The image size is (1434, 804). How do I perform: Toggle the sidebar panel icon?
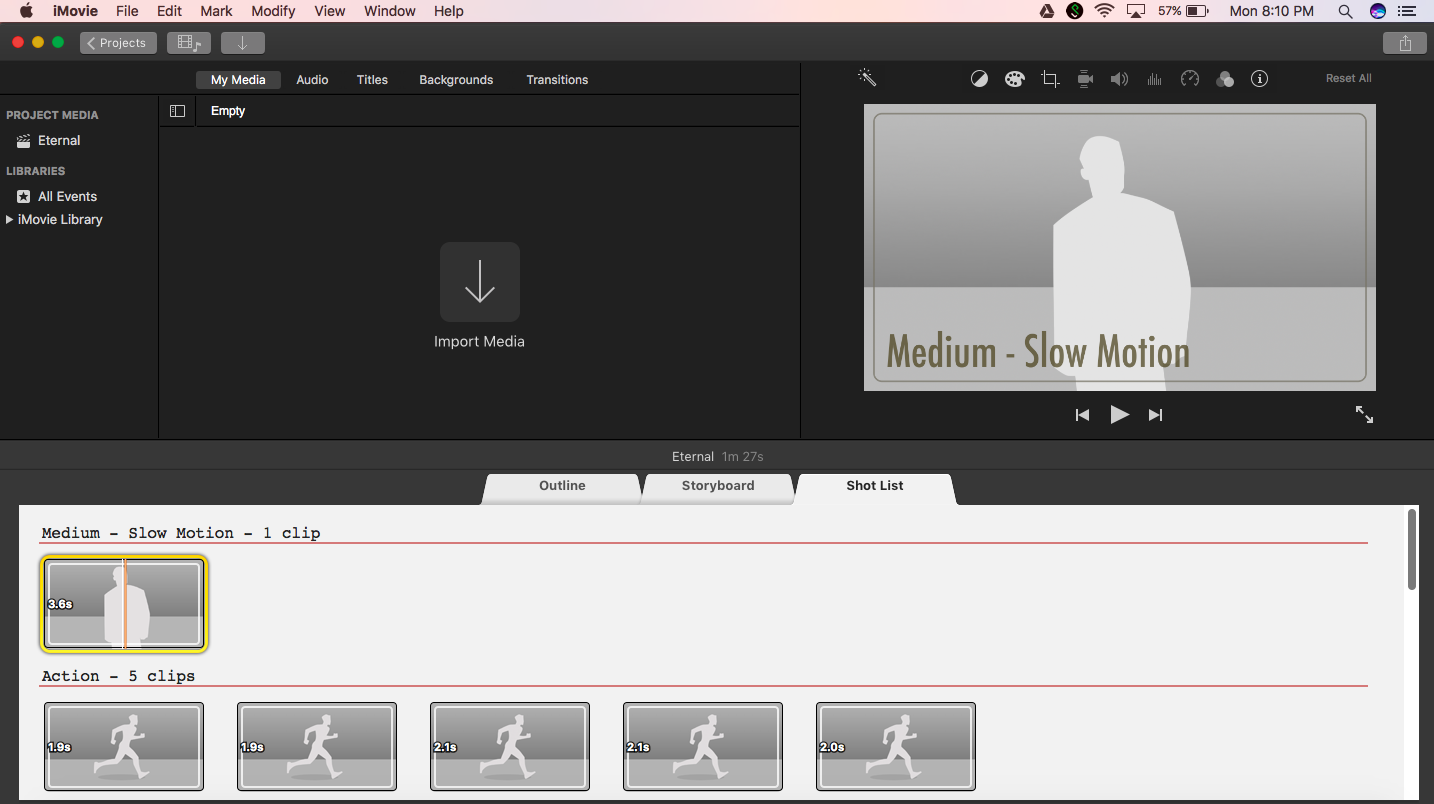177,111
